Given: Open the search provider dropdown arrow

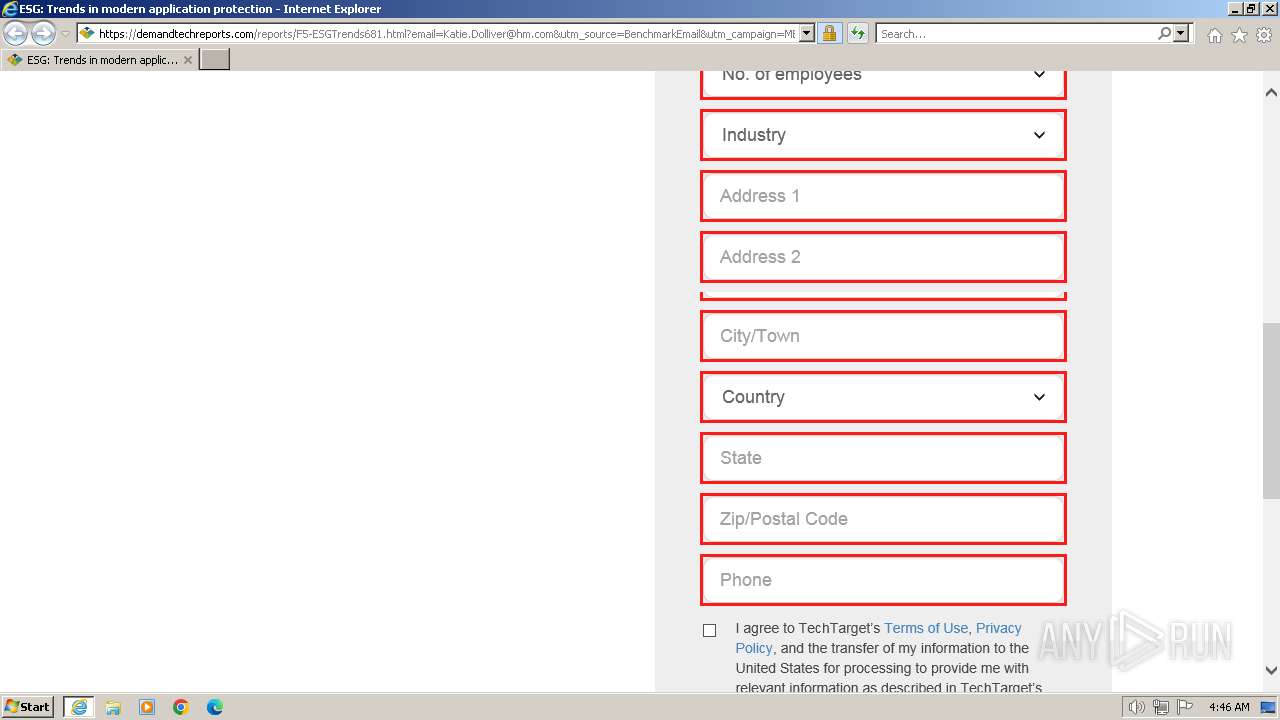Looking at the screenshot, I should click(1181, 33).
